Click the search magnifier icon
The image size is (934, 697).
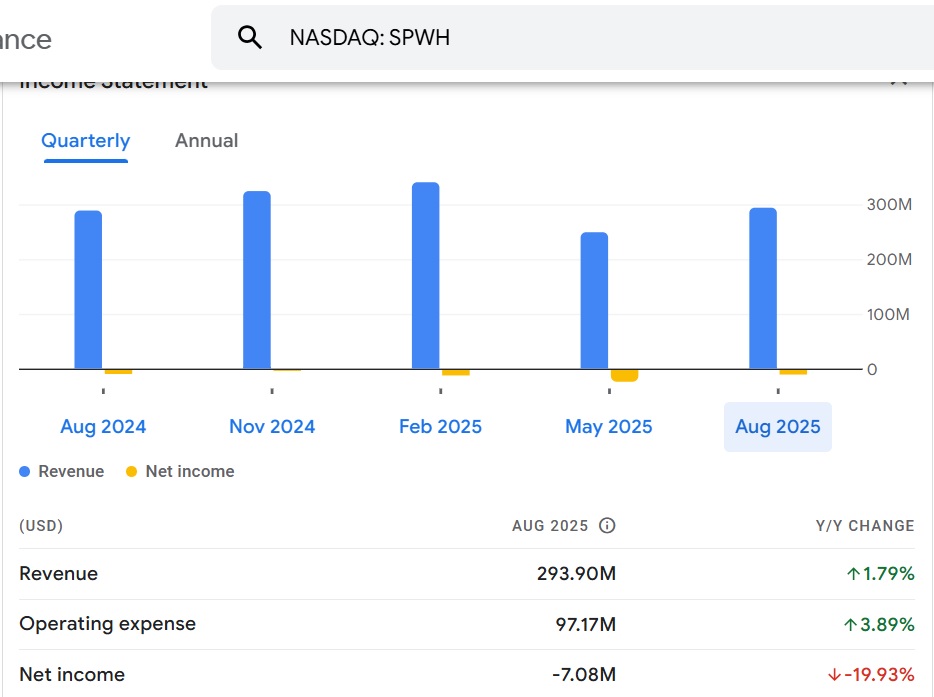250,38
